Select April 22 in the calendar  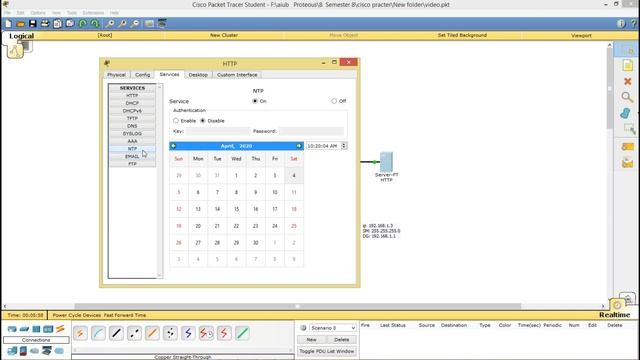click(236, 226)
